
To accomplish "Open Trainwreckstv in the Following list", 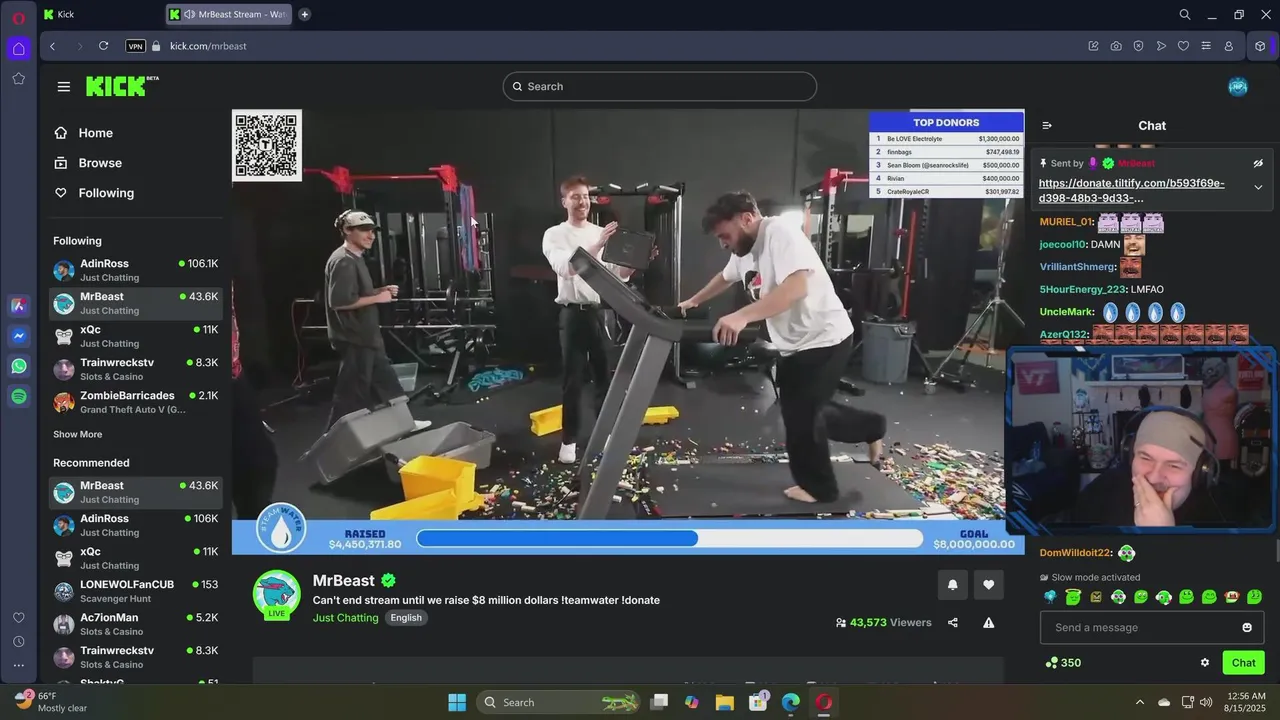I will [x=135, y=369].
